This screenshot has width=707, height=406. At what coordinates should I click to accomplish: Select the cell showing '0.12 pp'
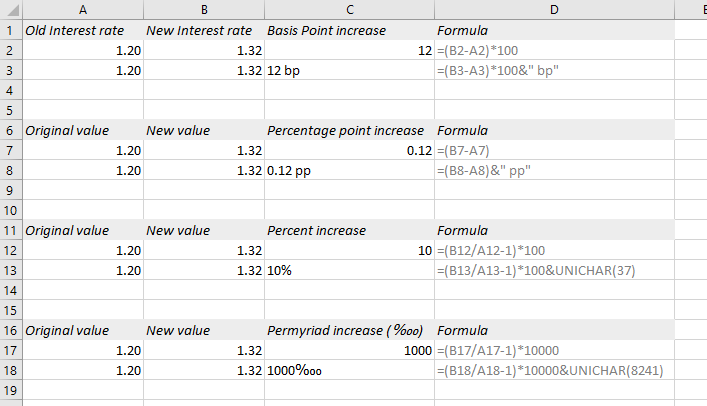pyautogui.click(x=349, y=171)
